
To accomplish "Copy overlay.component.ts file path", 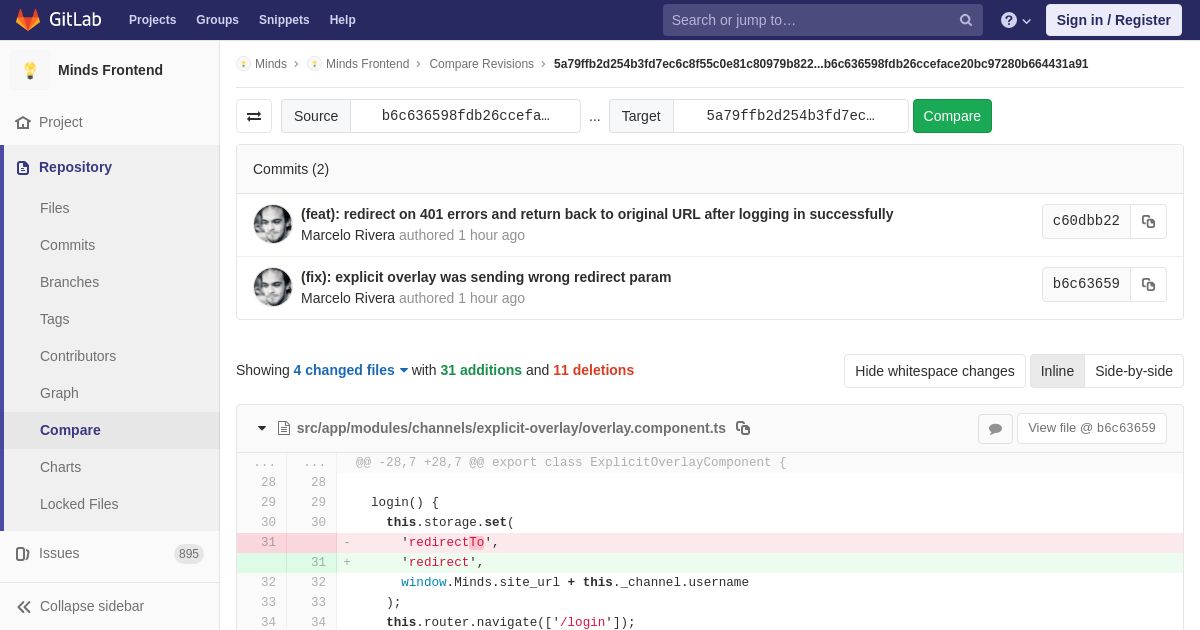I will [743, 428].
